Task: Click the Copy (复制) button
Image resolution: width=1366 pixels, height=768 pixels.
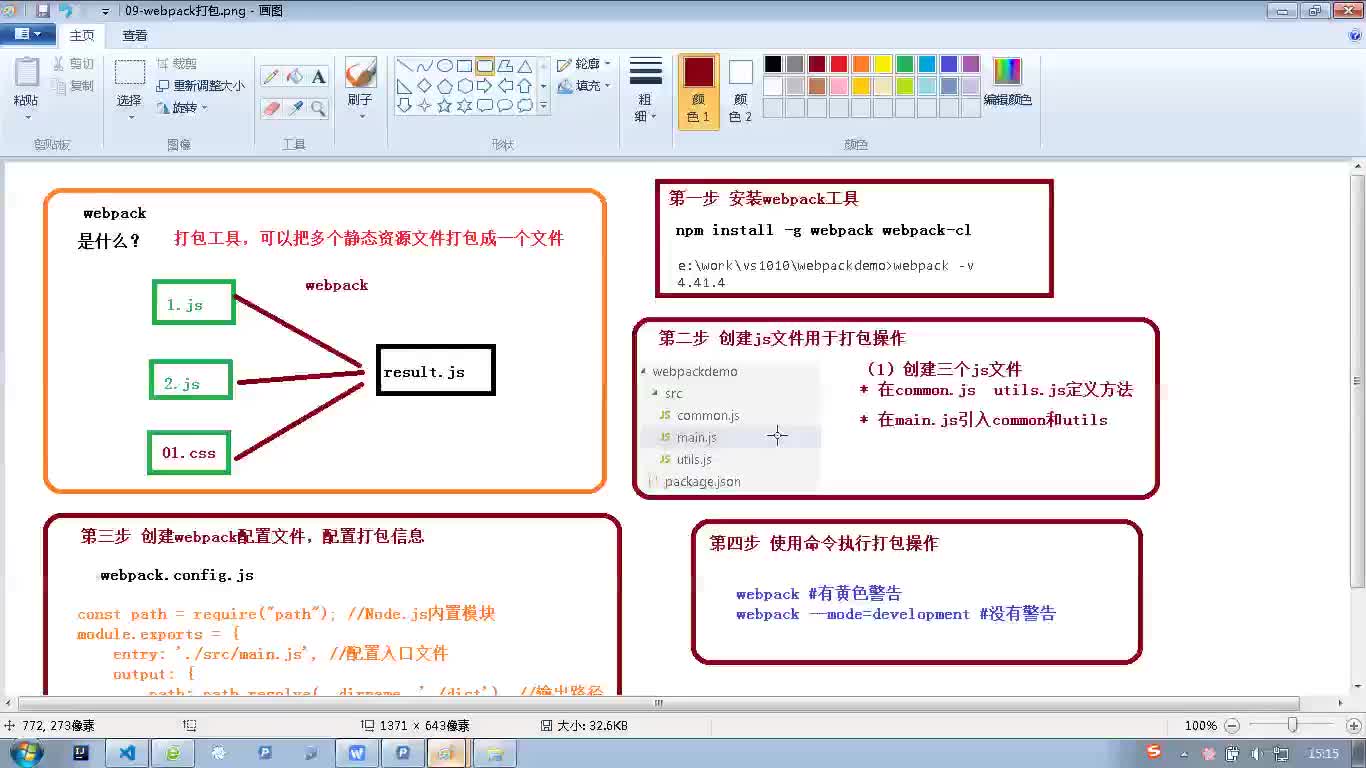Action: point(74,86)
